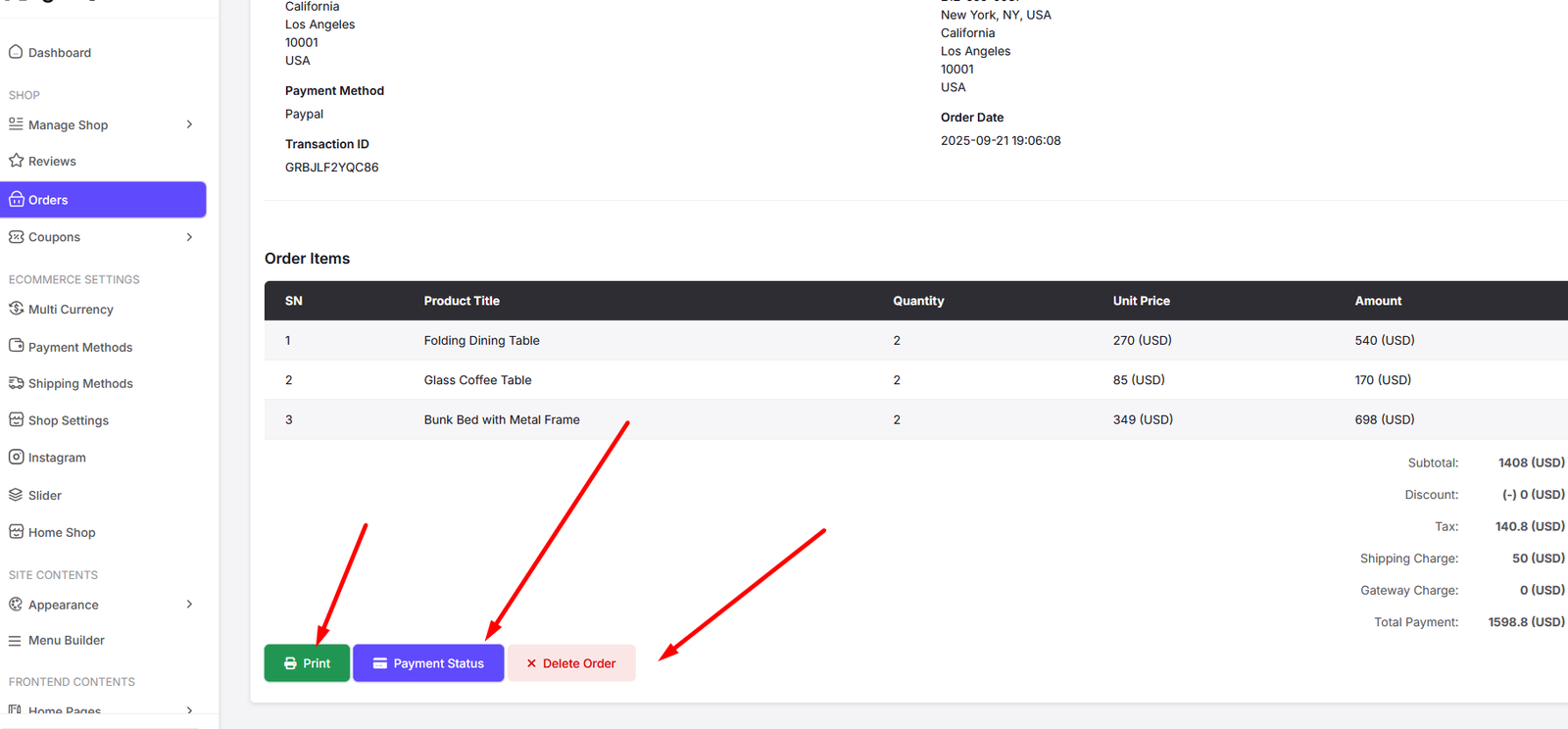Click the Payment Methods wallet icon

pos(16,346)
